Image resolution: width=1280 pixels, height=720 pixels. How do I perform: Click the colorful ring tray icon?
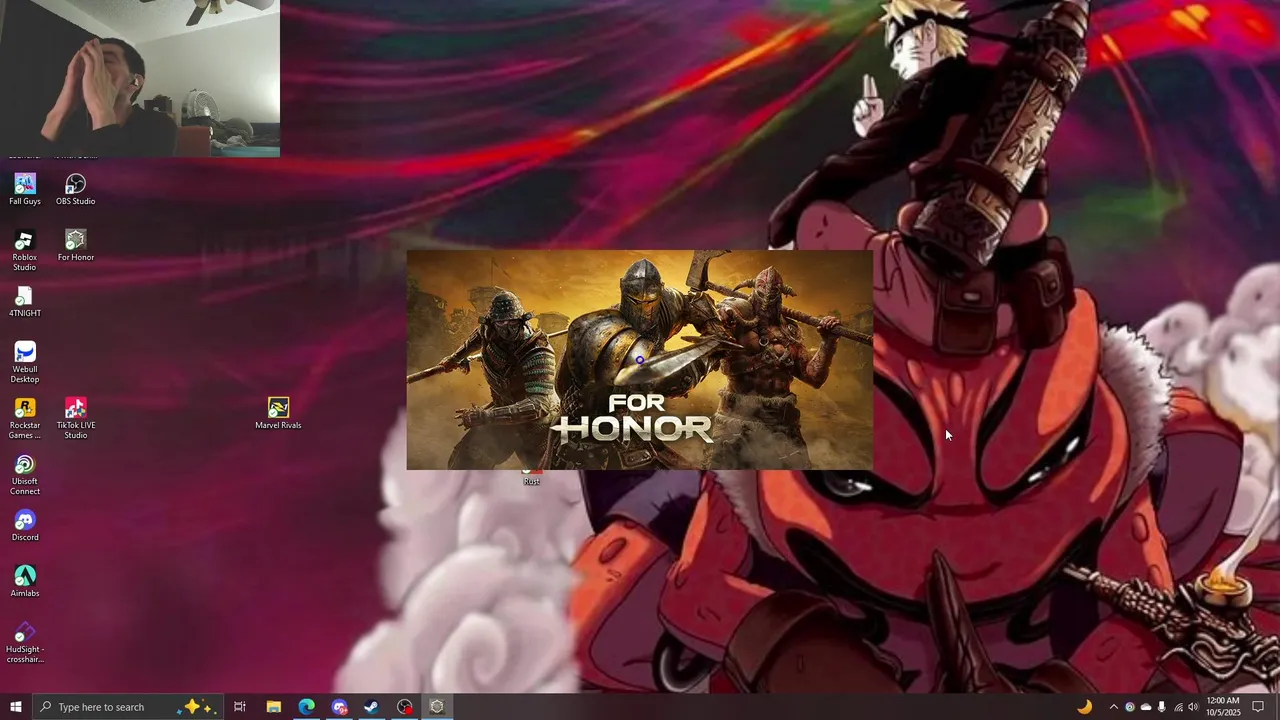[x=1130, y=707]
